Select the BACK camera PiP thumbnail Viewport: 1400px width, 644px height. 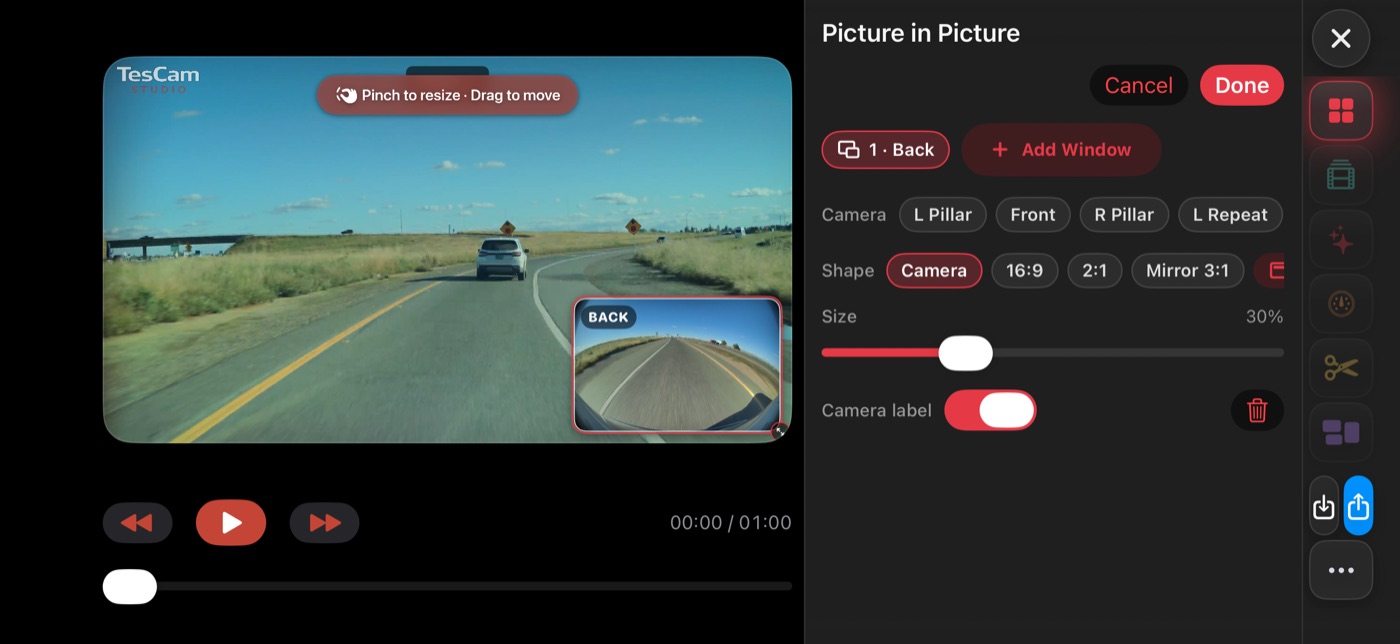(677, 366)
